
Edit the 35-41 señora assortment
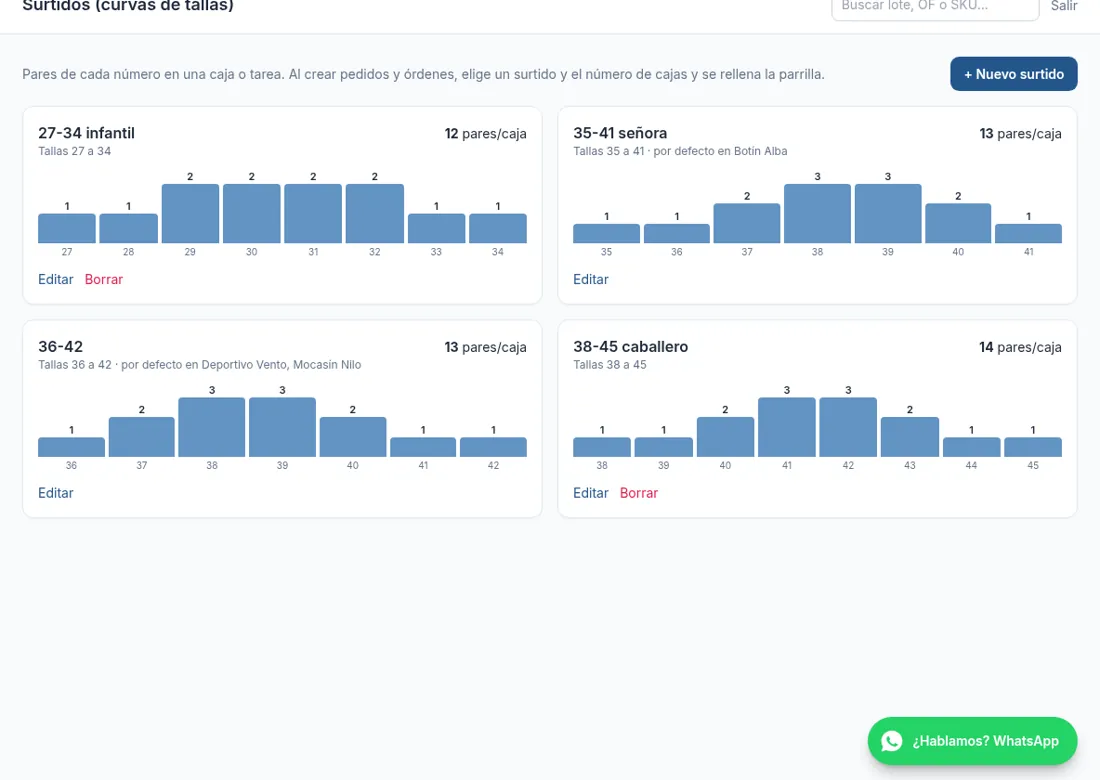coord(591,279)
